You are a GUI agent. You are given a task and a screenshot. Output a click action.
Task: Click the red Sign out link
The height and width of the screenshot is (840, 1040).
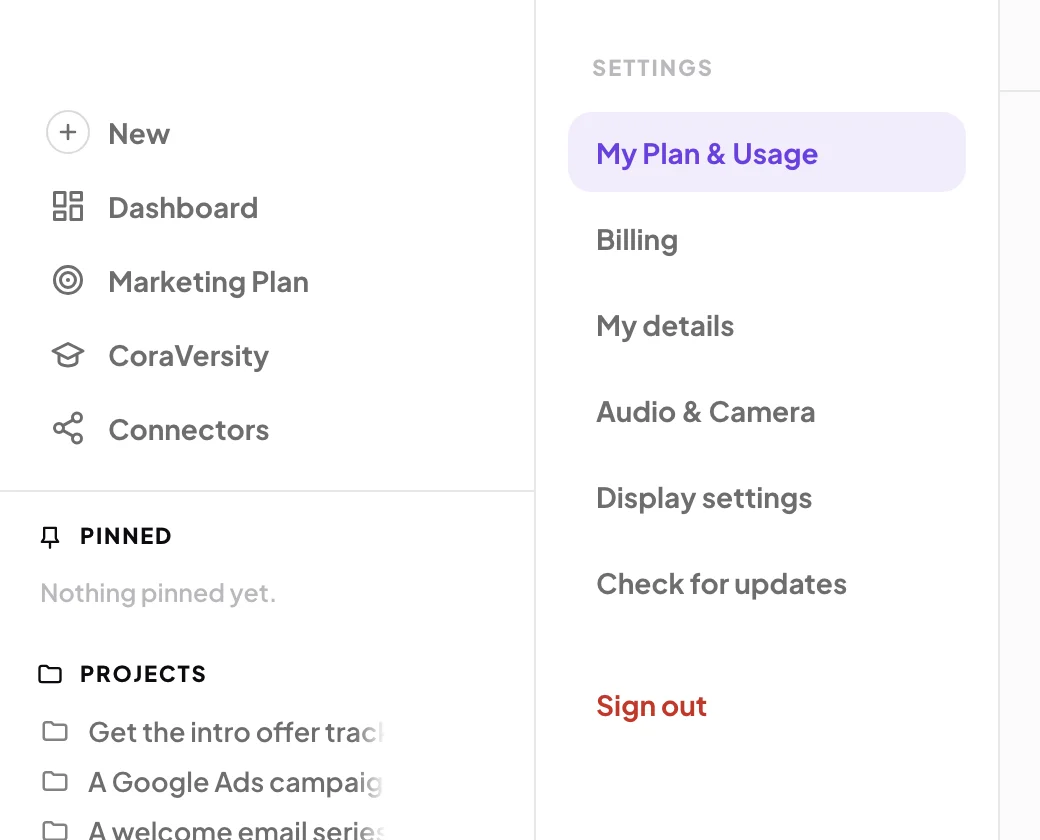[651, 707]
